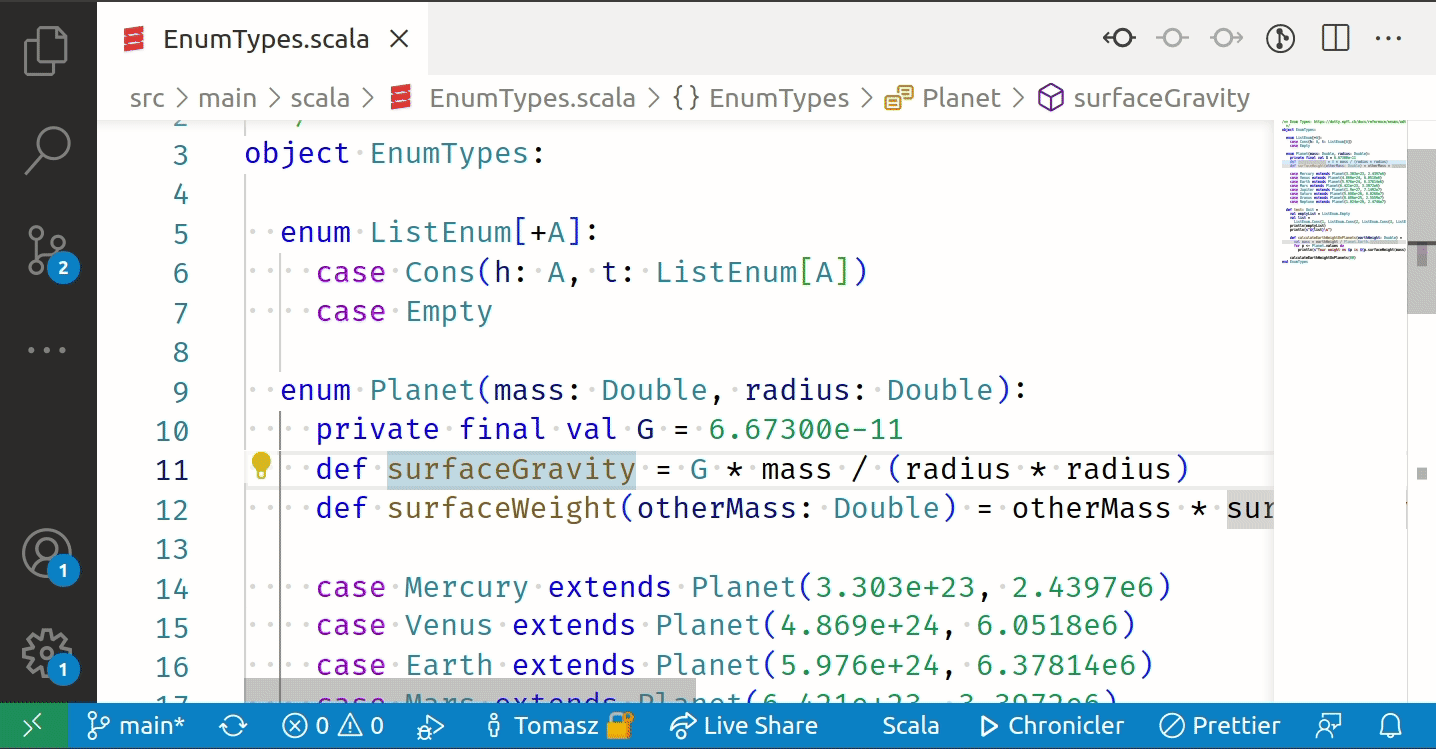The width and height of the screenshot is (1436, 749).
Task: Open notifications bell
Action: click(x=1391, y=726)
